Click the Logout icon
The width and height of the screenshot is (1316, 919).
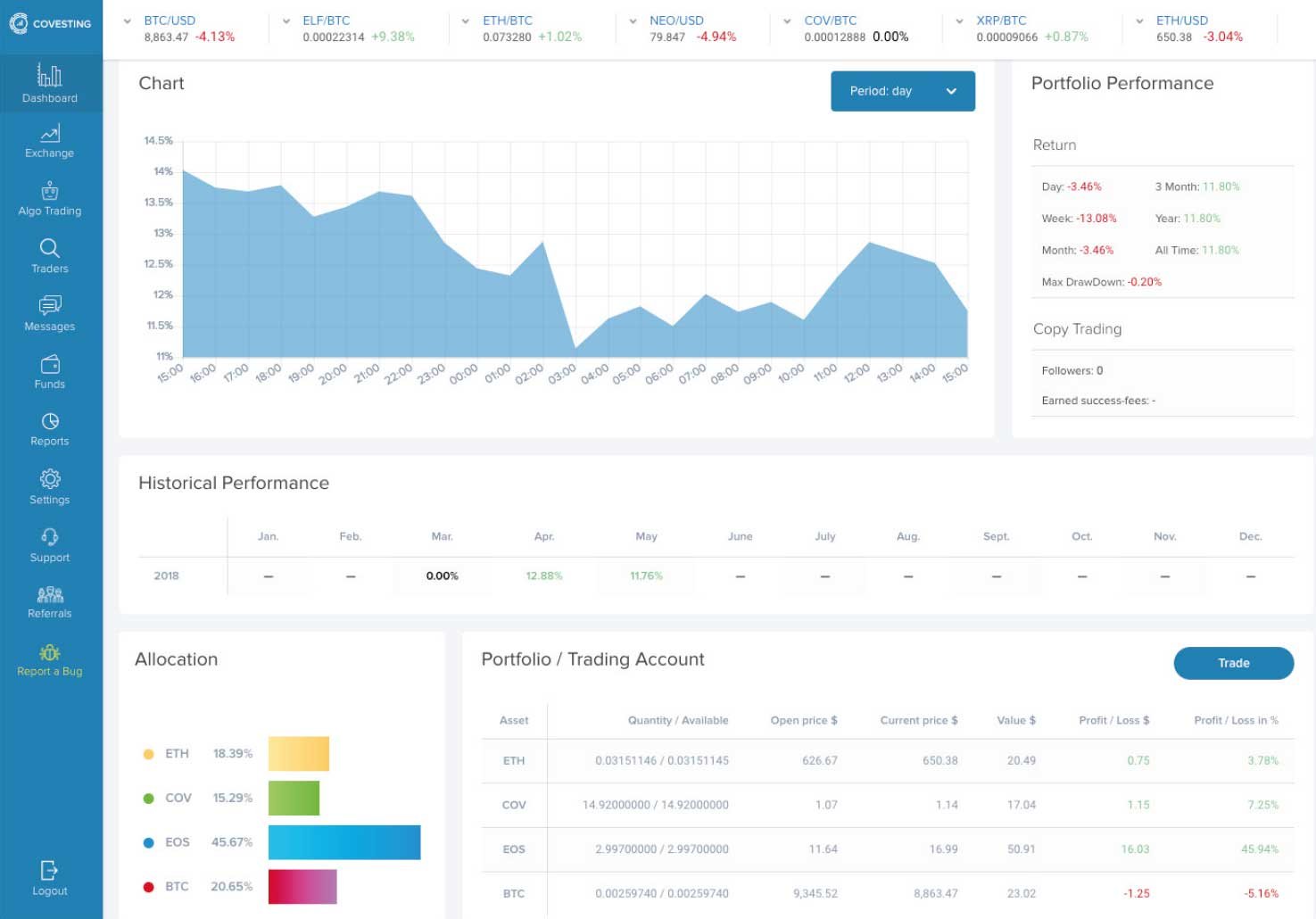click(x=49, y=870)
